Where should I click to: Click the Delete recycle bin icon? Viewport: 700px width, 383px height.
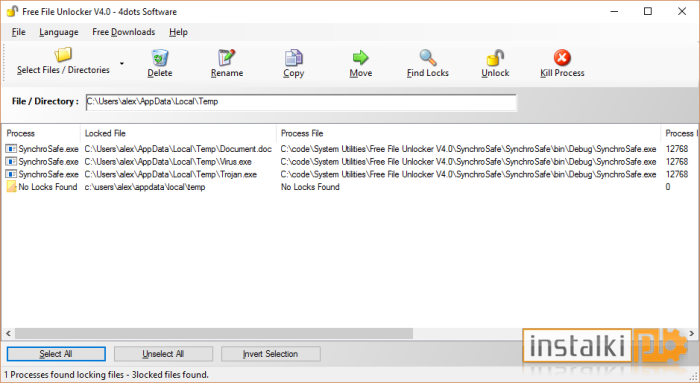pos(159,58)
